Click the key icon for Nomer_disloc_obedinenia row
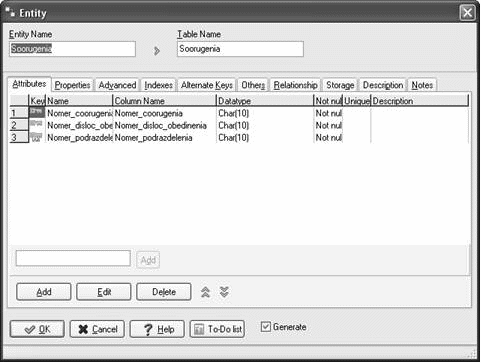The height and width of the screenshot is (363, 481). click(x=37, y=124)
